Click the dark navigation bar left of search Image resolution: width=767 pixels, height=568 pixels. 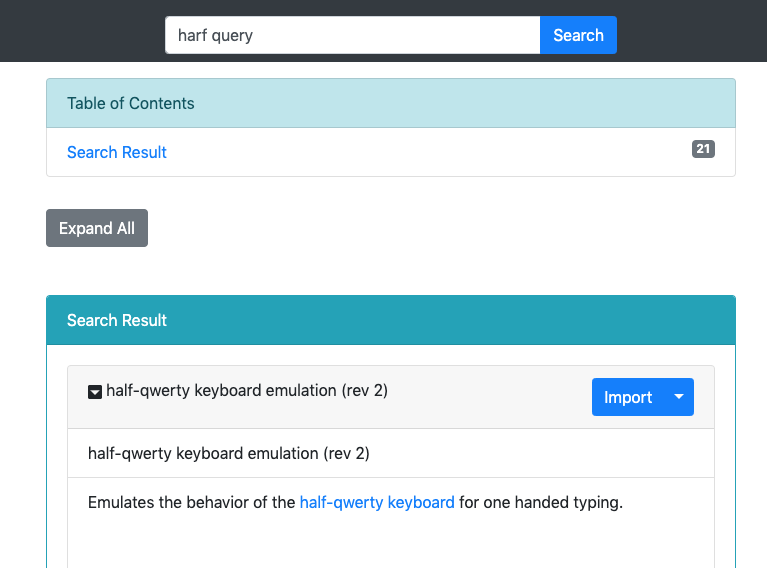pyautogui.click(x=82, y=31)
